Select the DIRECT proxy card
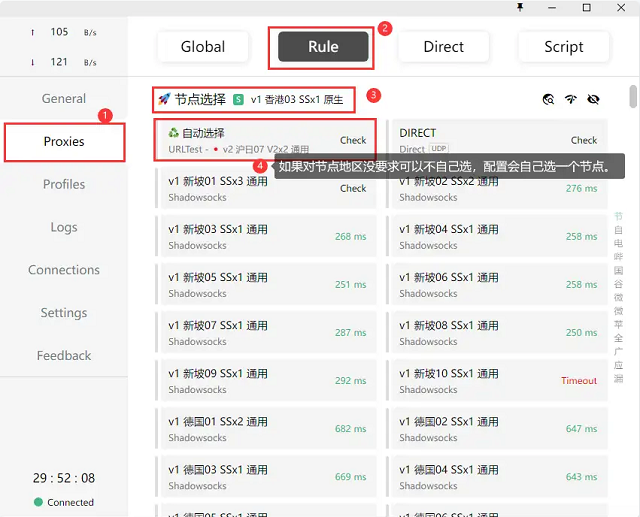 497,140
